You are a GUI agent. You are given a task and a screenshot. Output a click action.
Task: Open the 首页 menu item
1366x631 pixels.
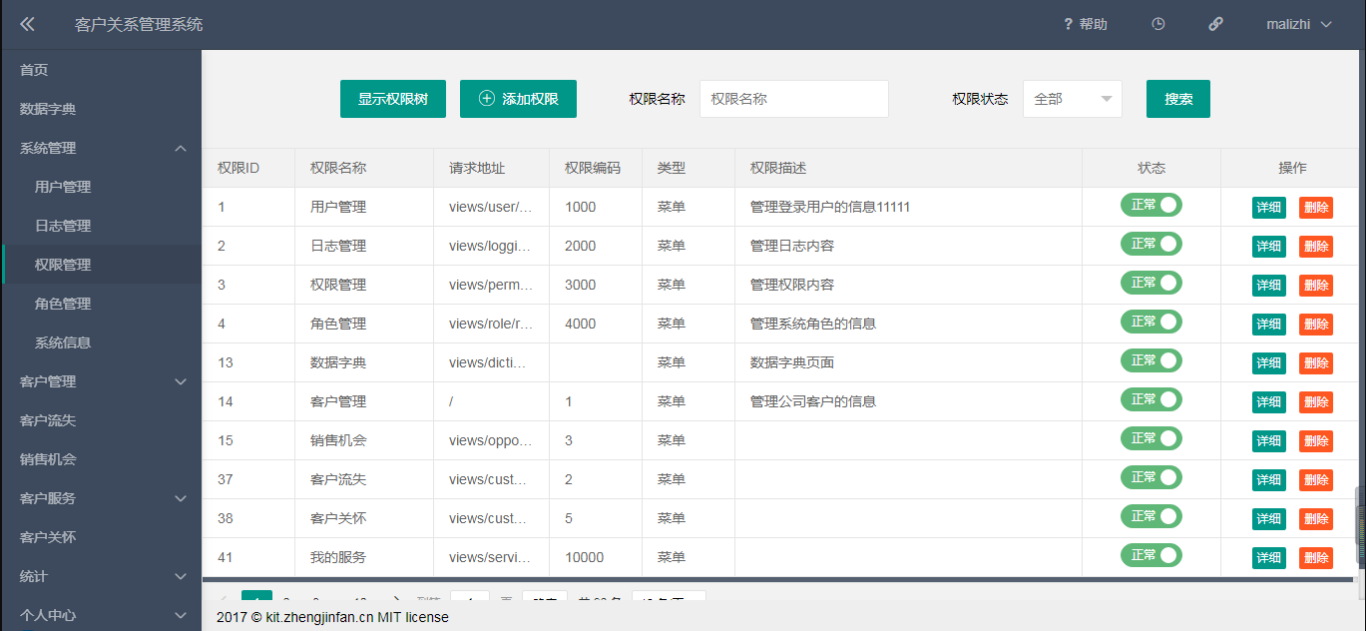point(100,69)
